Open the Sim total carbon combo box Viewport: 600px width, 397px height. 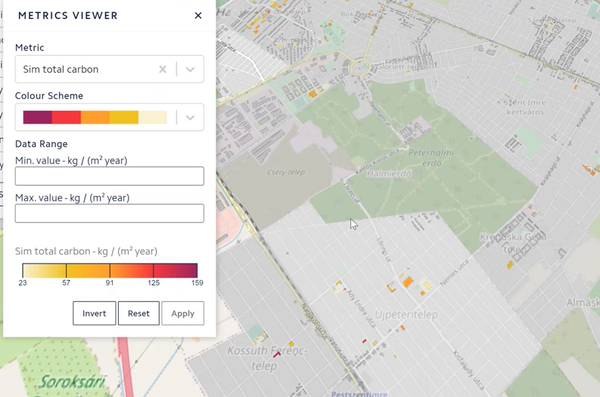[x=109, y=69]
